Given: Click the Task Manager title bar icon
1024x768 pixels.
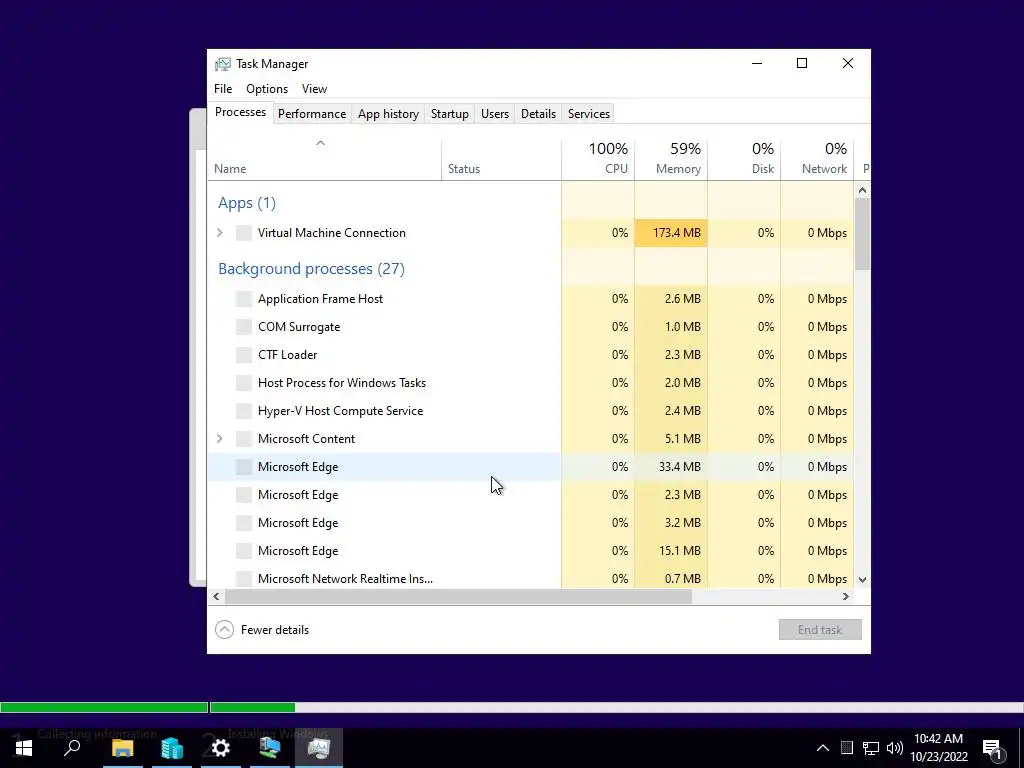Looking at the screenshot, I should [223, 64].
